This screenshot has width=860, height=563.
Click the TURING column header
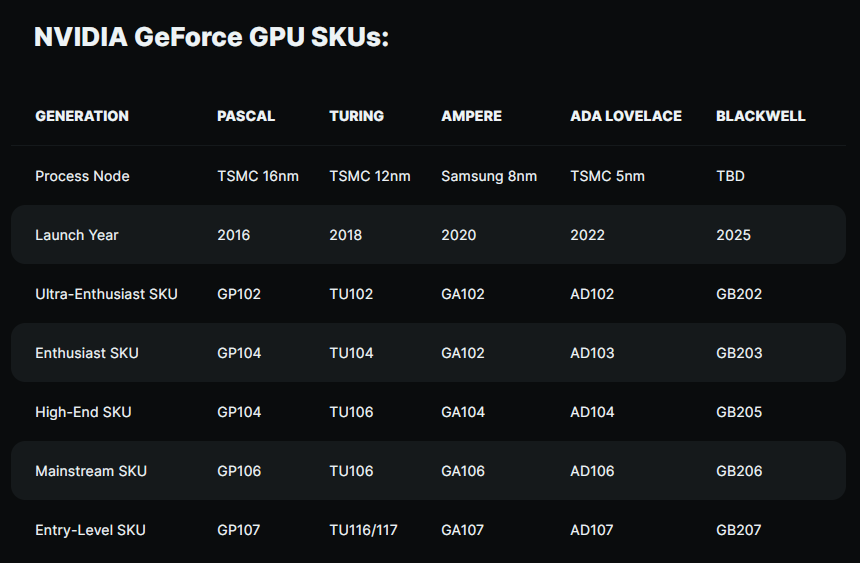[x=357, y=116]
